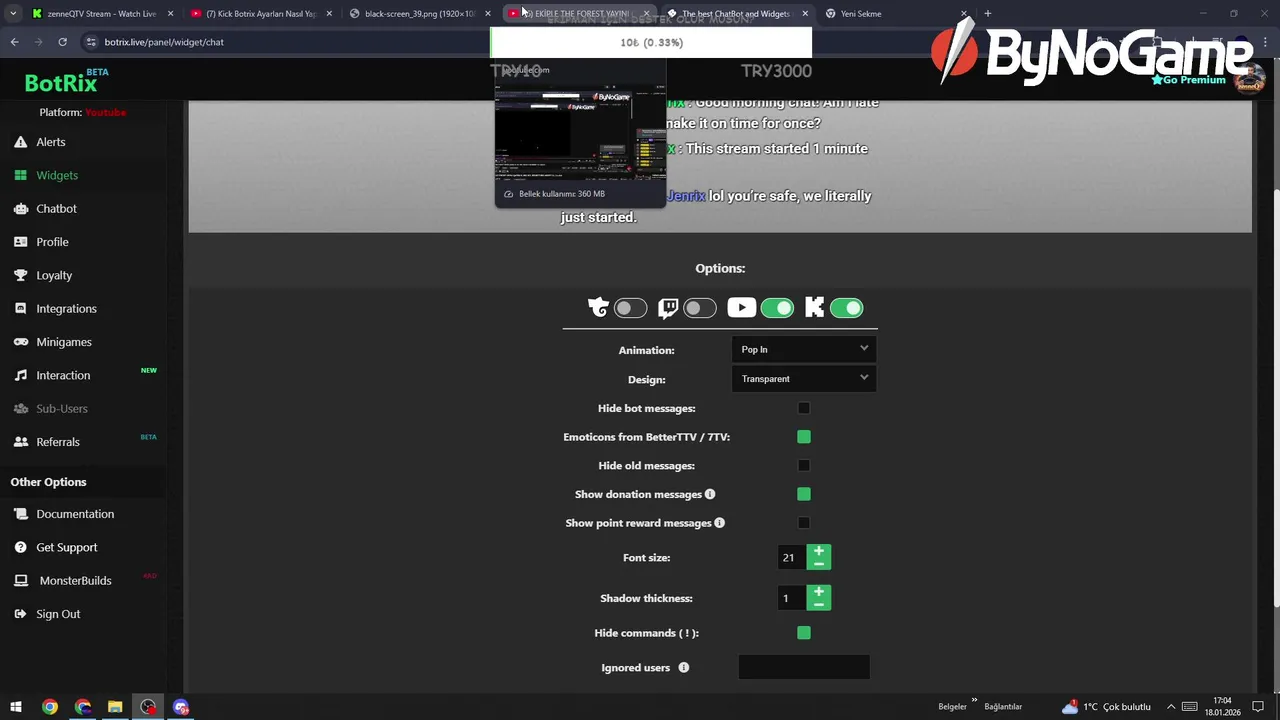This screenshot has height=720, width=1280.
Task: Open the Design dropdown showing Transparent
Action: (804, 378)
